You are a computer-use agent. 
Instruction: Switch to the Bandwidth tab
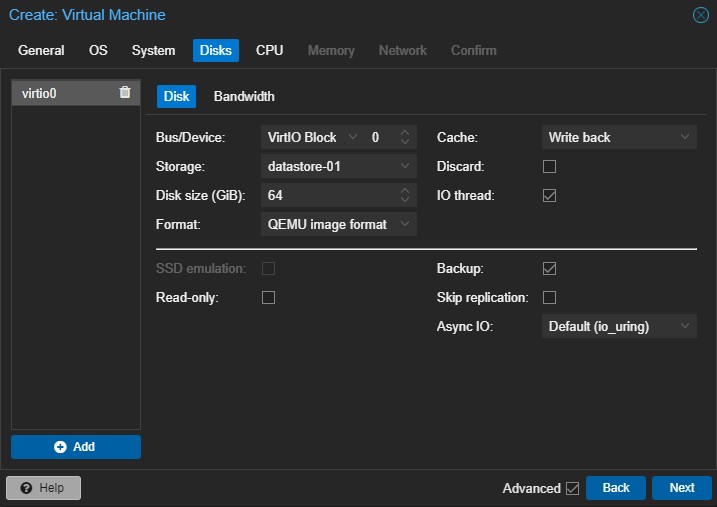point(244,96)
